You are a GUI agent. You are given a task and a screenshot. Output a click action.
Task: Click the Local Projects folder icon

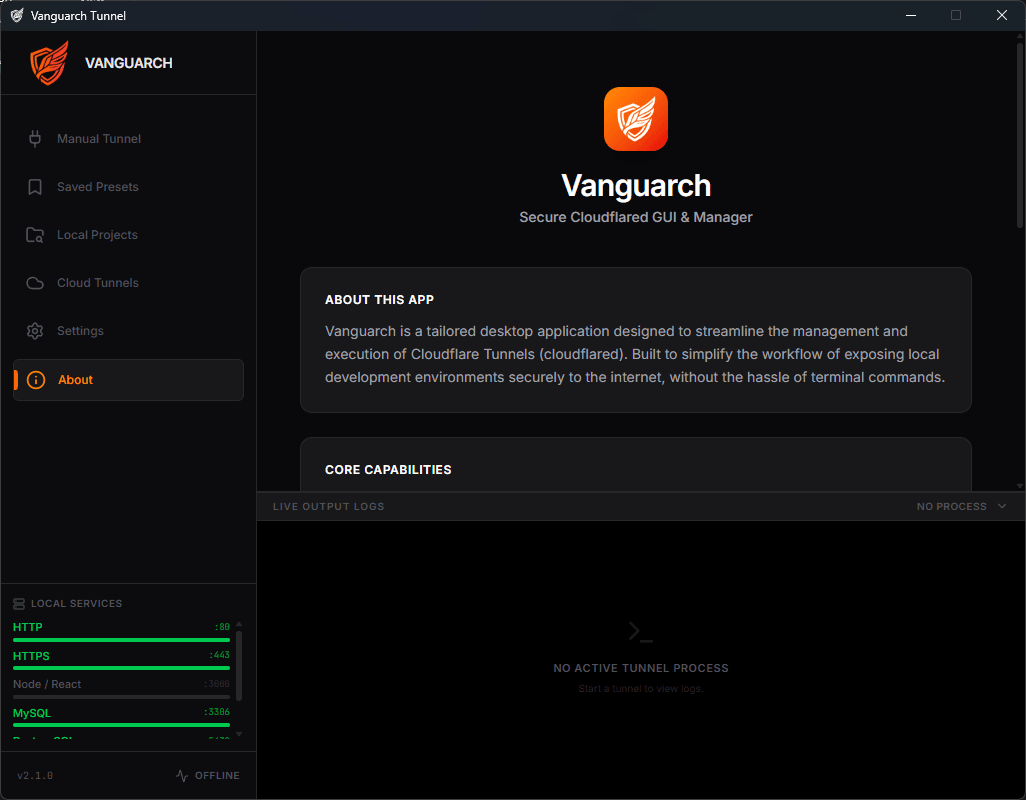click(35, 235)
